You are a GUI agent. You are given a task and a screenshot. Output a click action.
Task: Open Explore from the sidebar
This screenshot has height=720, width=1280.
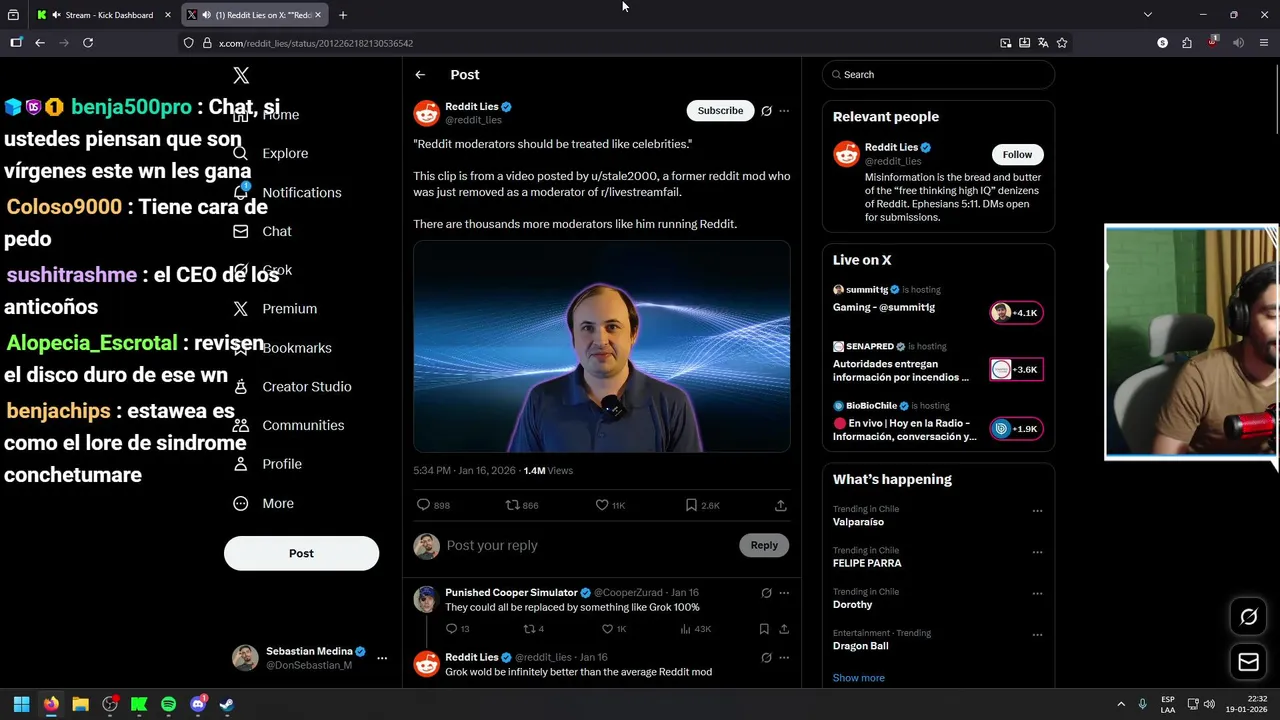(x=271, y=153)
